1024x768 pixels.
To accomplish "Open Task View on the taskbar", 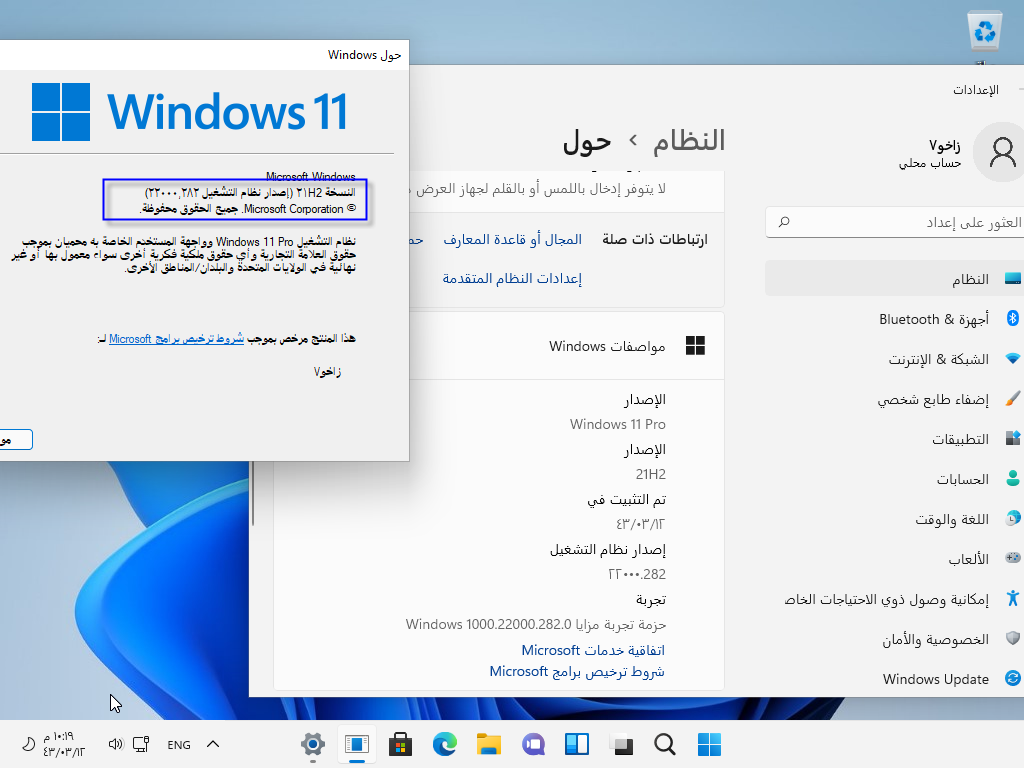I will point(621,744).
